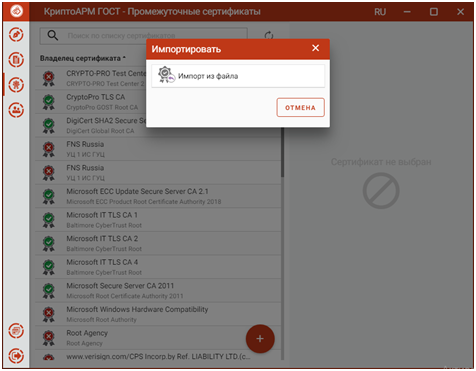The image size is (476, 371).
Task: Click the red status icon of Root Agency
Action: 49,338
